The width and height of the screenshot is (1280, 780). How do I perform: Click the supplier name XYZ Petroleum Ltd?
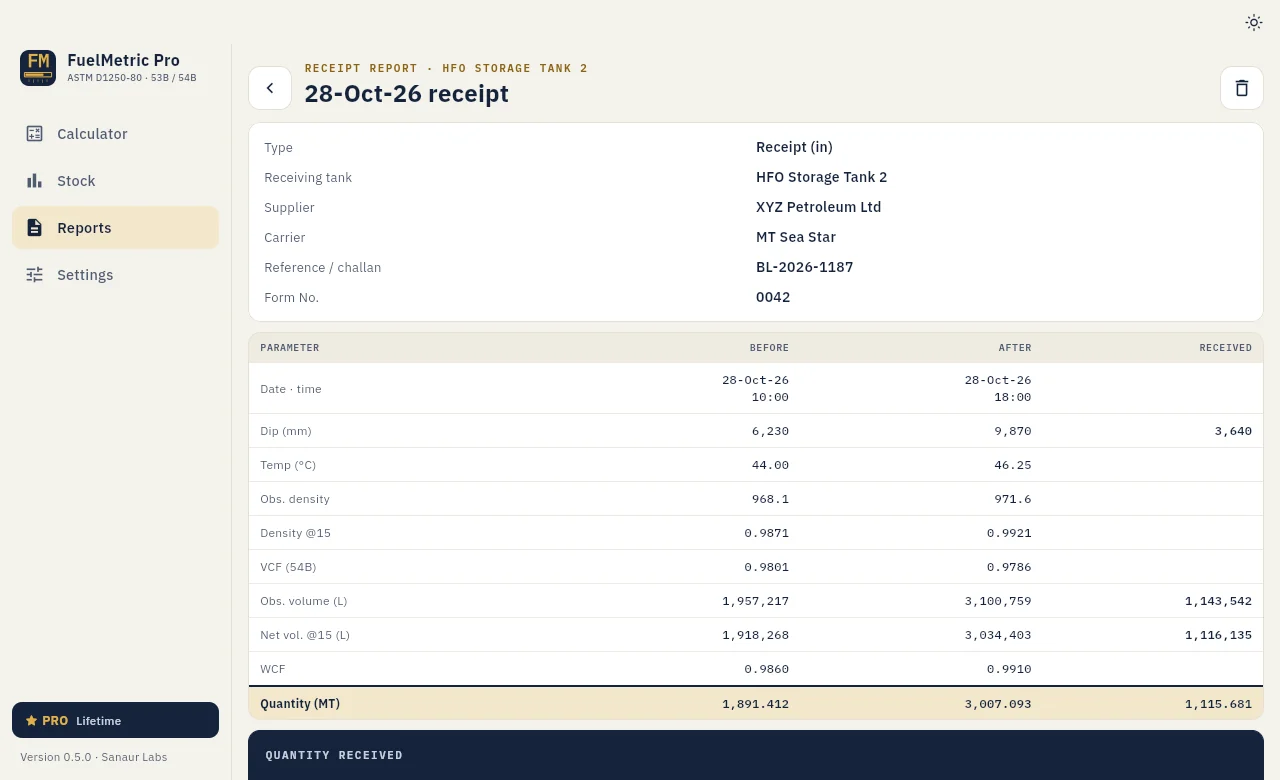tap(818, 207)
